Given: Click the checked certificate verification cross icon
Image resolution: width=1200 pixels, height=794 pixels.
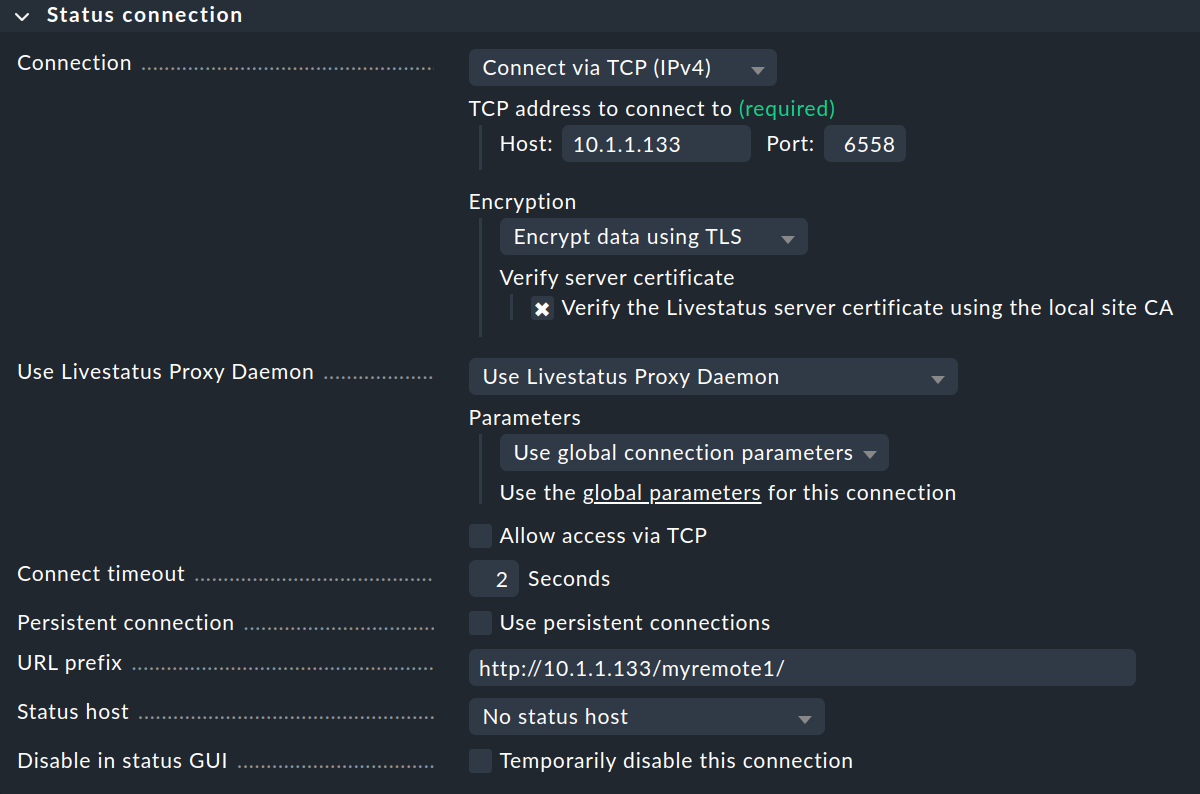Looking at the screenshot, I should [x=542, y=308].
